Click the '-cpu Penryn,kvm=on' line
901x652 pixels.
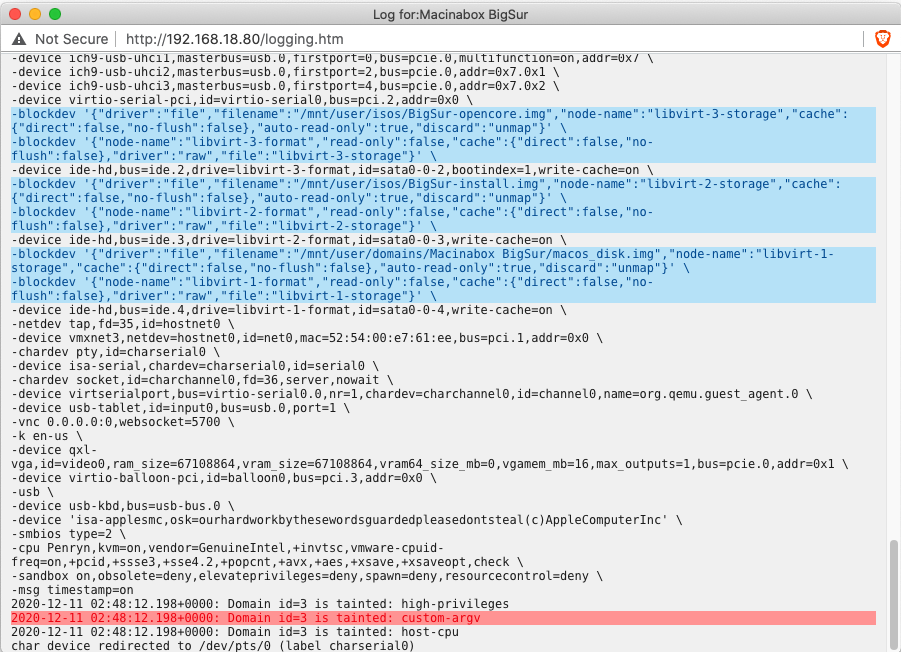tap(228, 548)
